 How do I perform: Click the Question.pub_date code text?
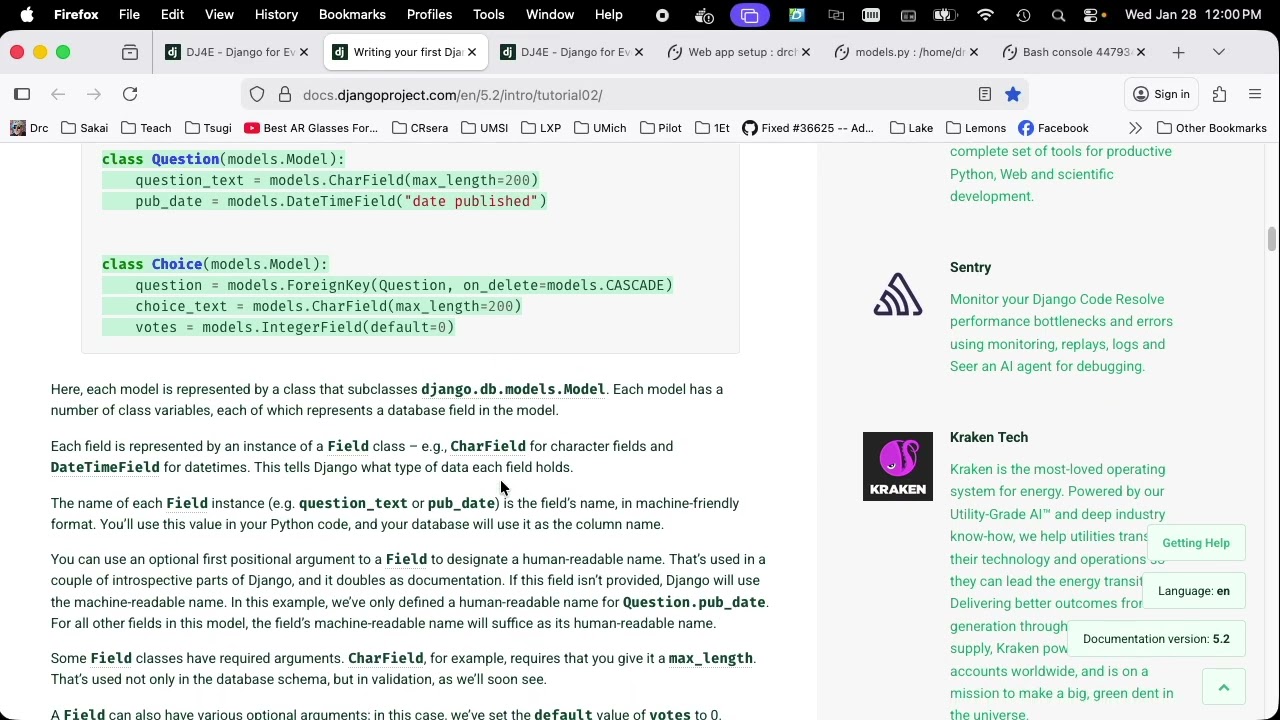click(694, 602)
